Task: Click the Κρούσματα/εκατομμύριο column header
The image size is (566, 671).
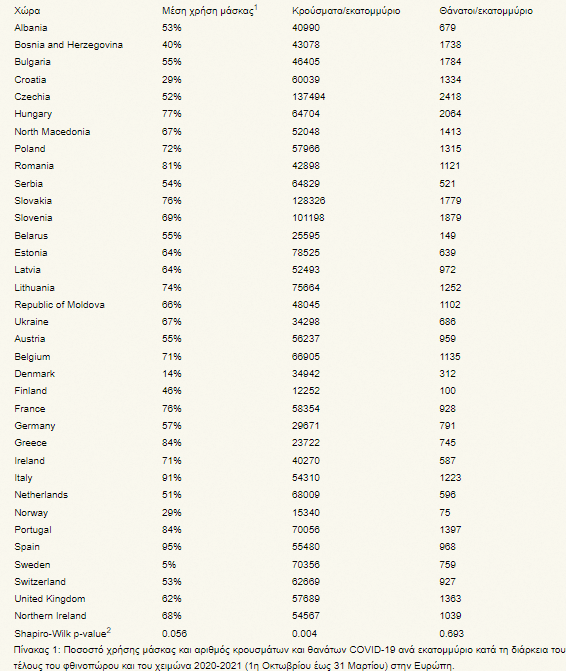Action: pos(346,11)
